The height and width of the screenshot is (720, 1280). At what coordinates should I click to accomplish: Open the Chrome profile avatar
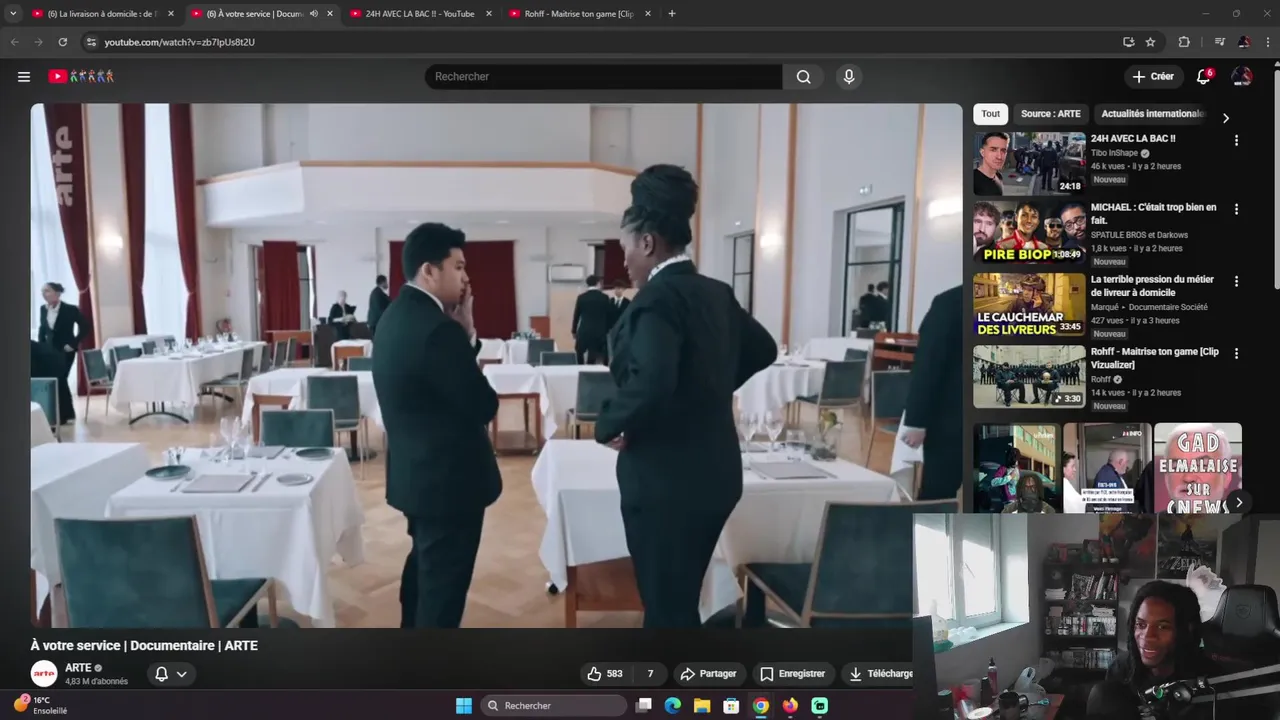(x=1243, y=42)
